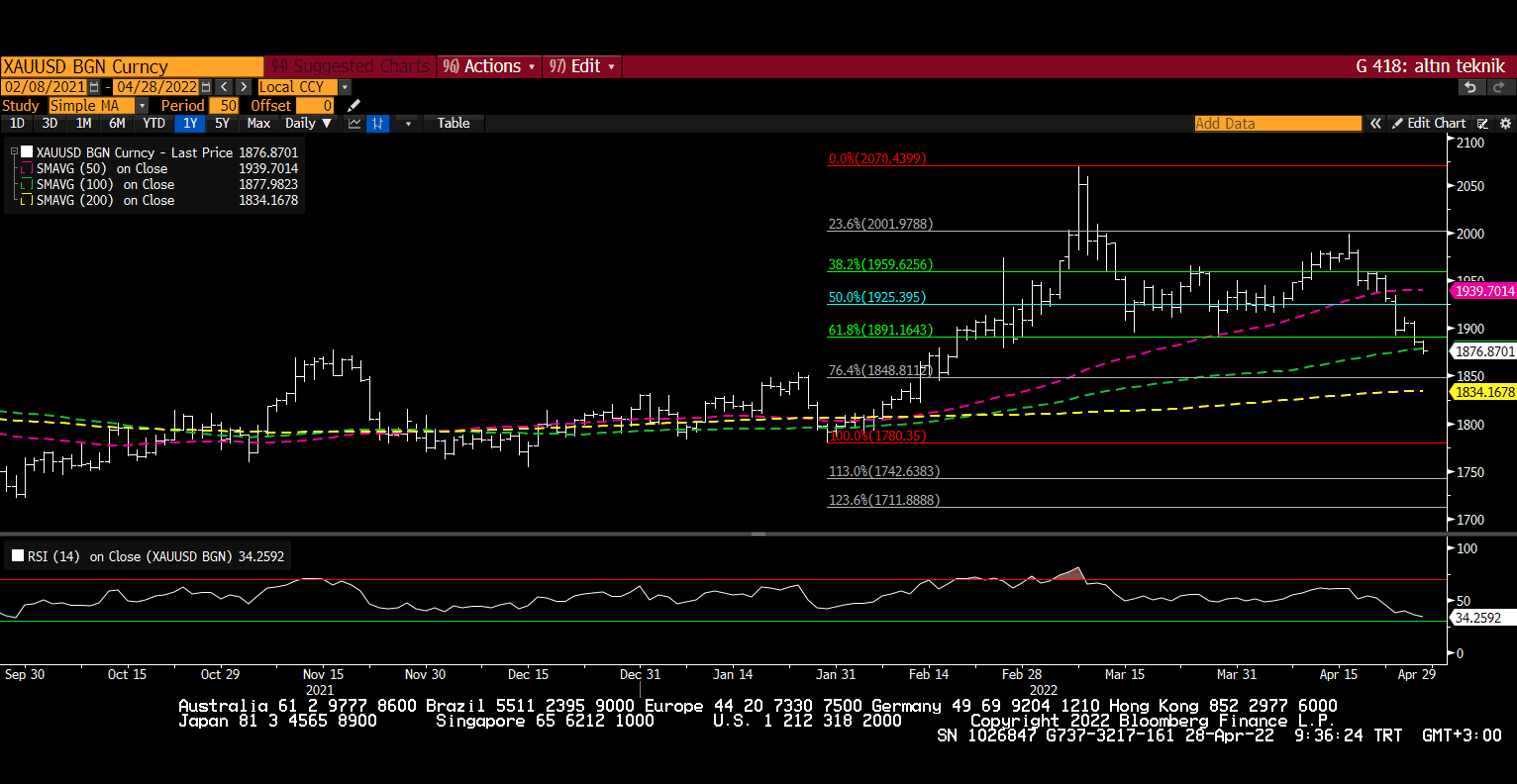Click the panel divider handle above RSI
1517x784 pixels.
(x=758, y=534)
